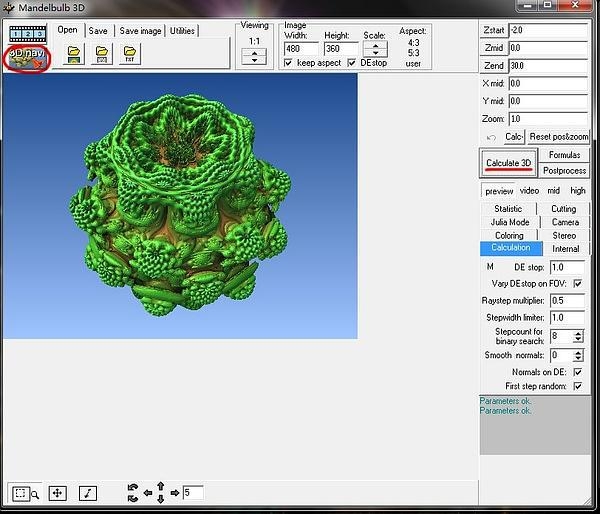The height and width of the screenshot is (514, 600).
Task: Select the high quality preset tab
Action: tap(578, 190)
